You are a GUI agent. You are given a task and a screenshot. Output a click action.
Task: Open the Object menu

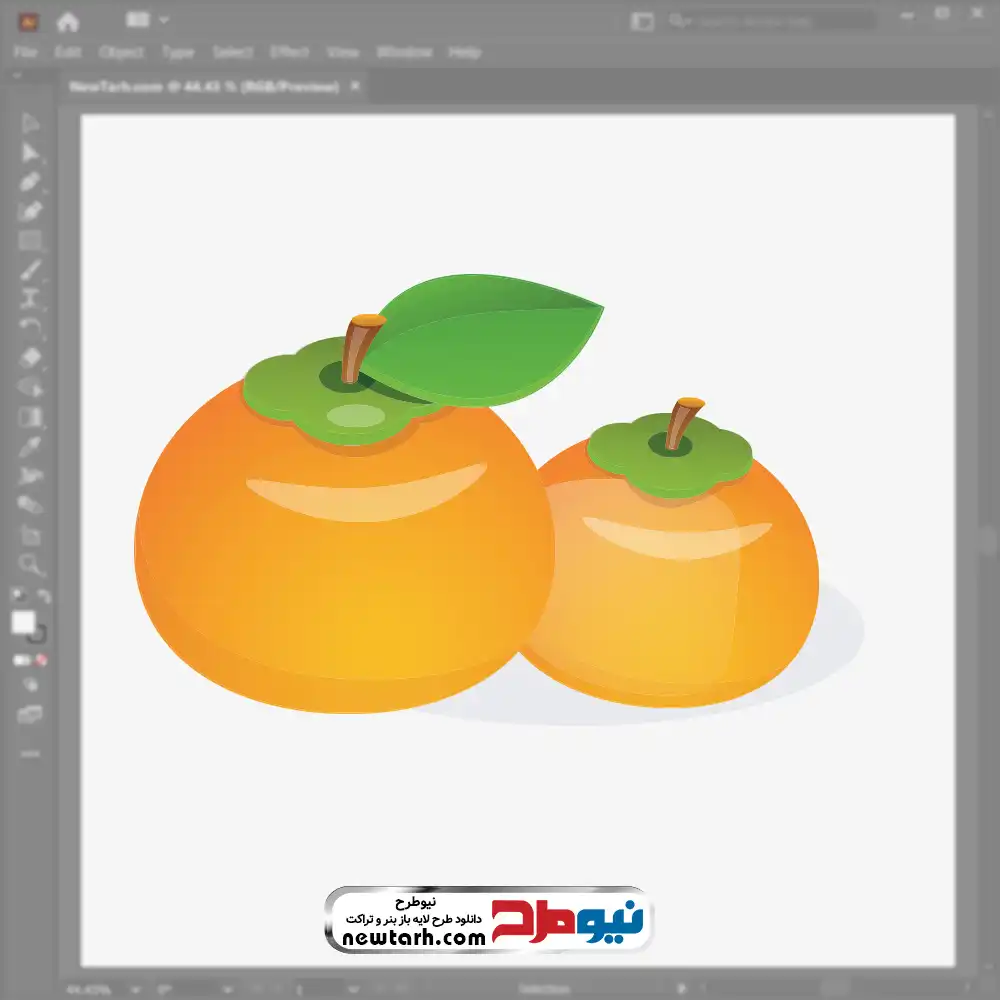click(x=121, y=52)
